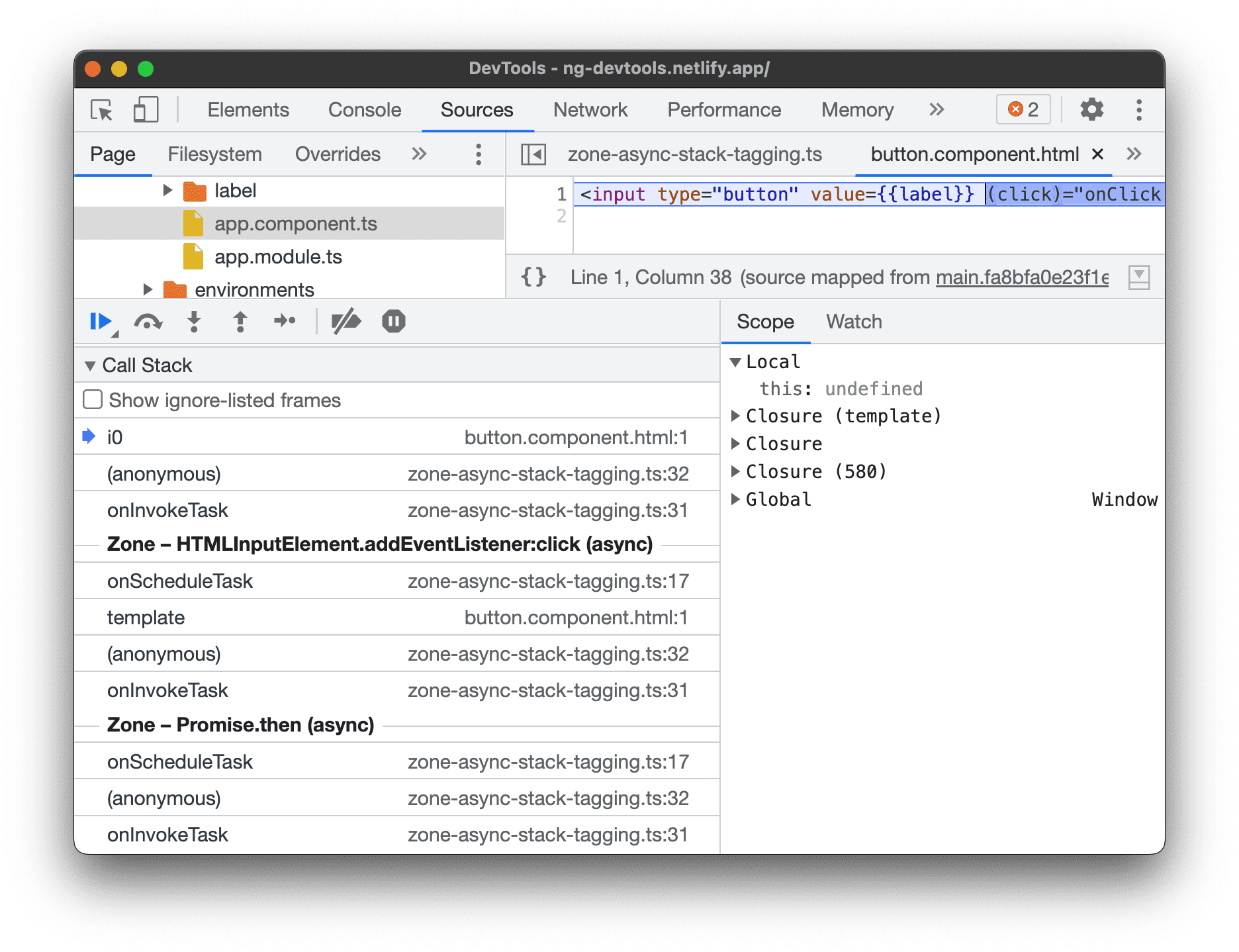Click the pretty-print braces icon below the editor
Image resolution: width=1239 pixels, height=952 pixels.
pyautogui.click(x=533, y=277)
